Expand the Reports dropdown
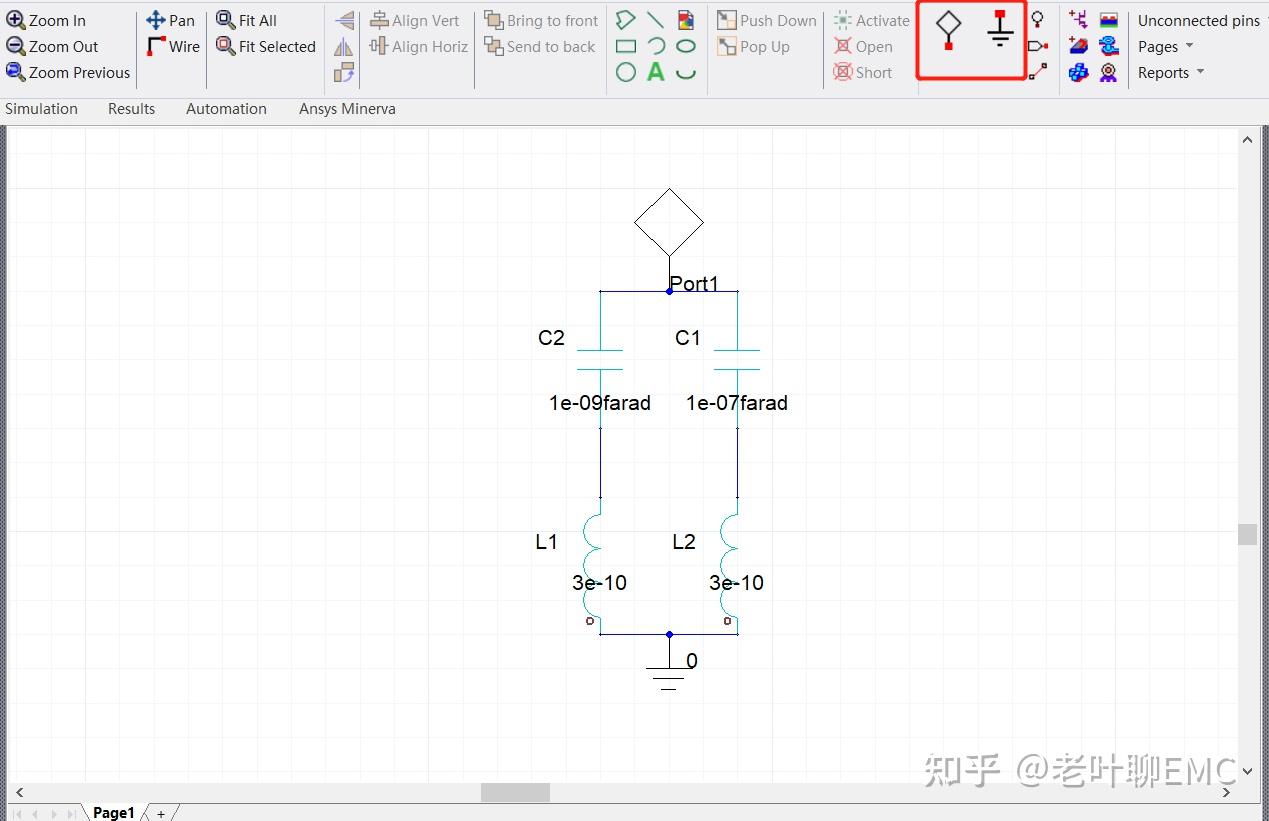Image resolution: width=1269 pixels, height=821 pixels. 1171,72
